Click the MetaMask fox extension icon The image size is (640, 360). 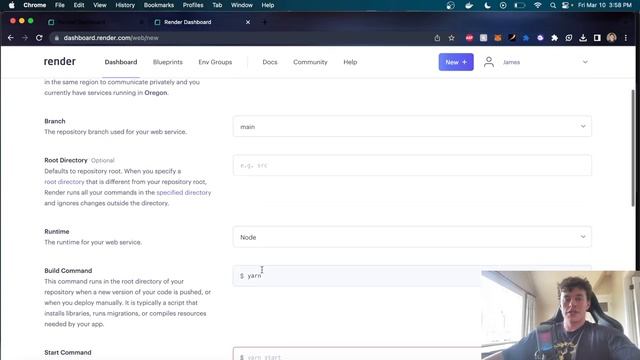pos(498,38)
